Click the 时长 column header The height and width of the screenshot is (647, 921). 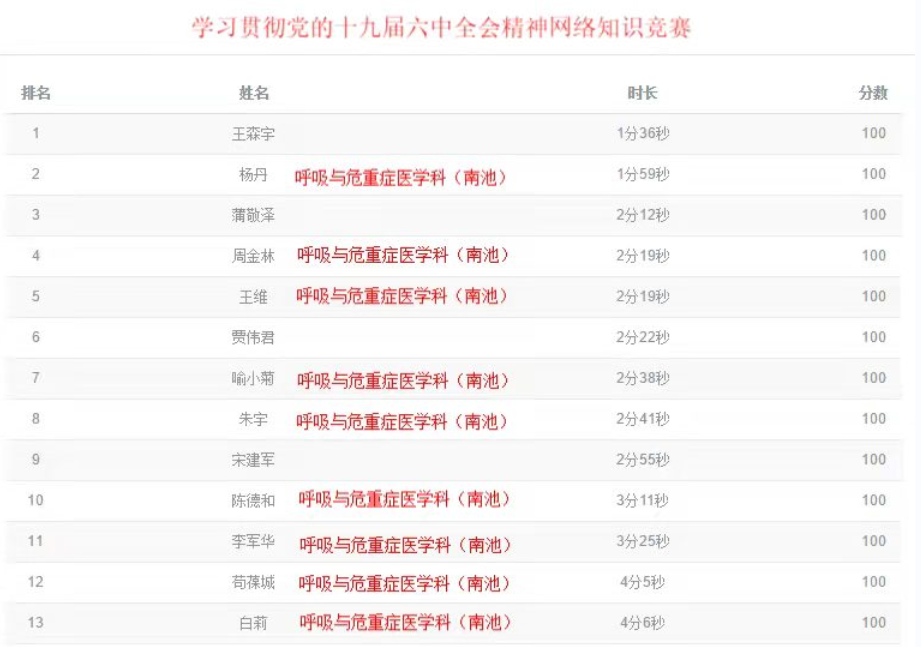click(642, 93)
